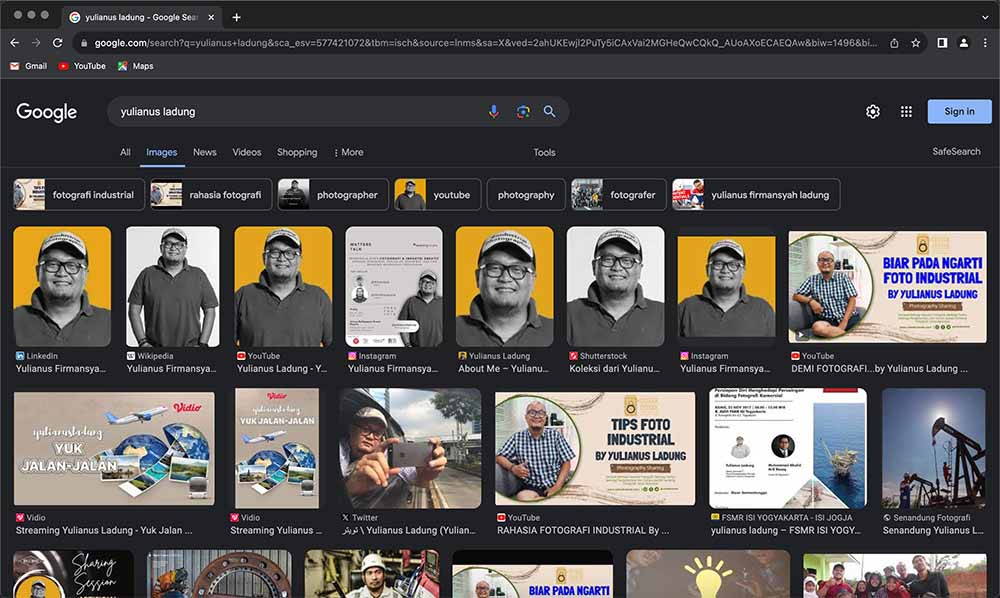Reload the page

tap(58, 43)
